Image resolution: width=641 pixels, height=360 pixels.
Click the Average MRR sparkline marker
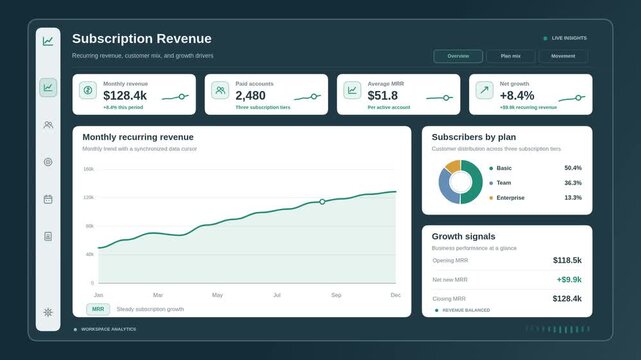(446, 98)
